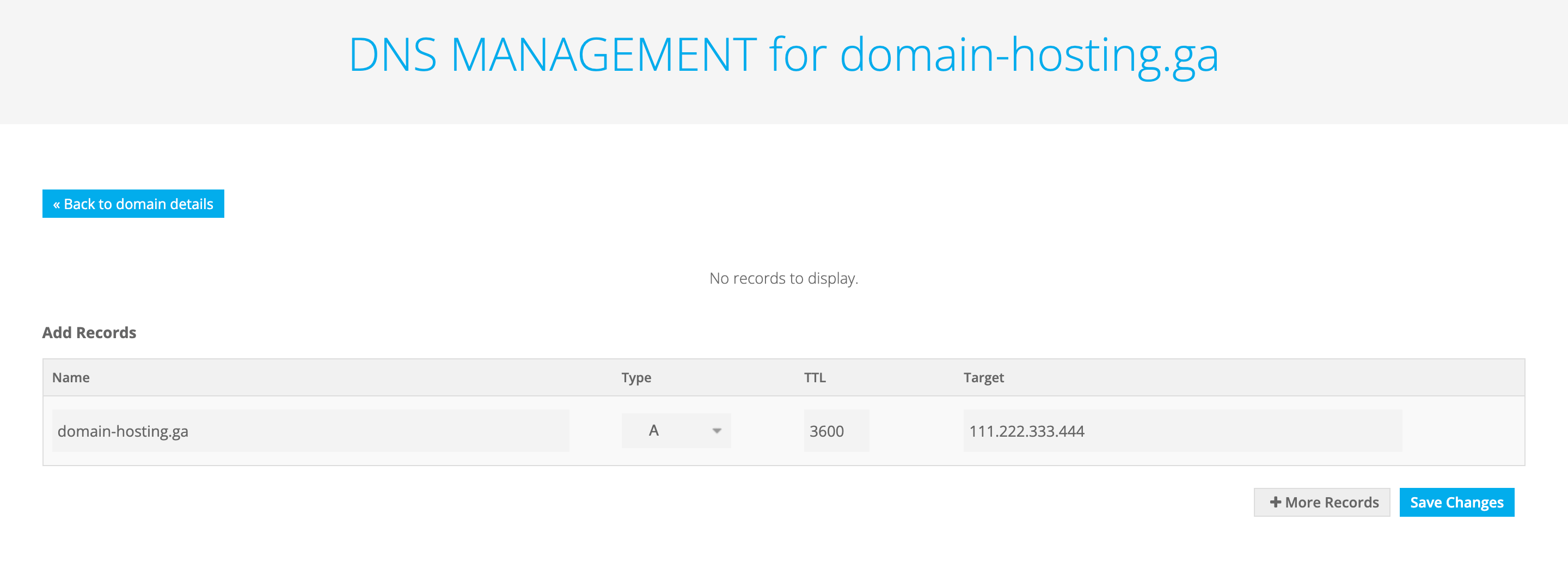
Task: Save the DNS record with Save Changes
Action: [1456, 502]
